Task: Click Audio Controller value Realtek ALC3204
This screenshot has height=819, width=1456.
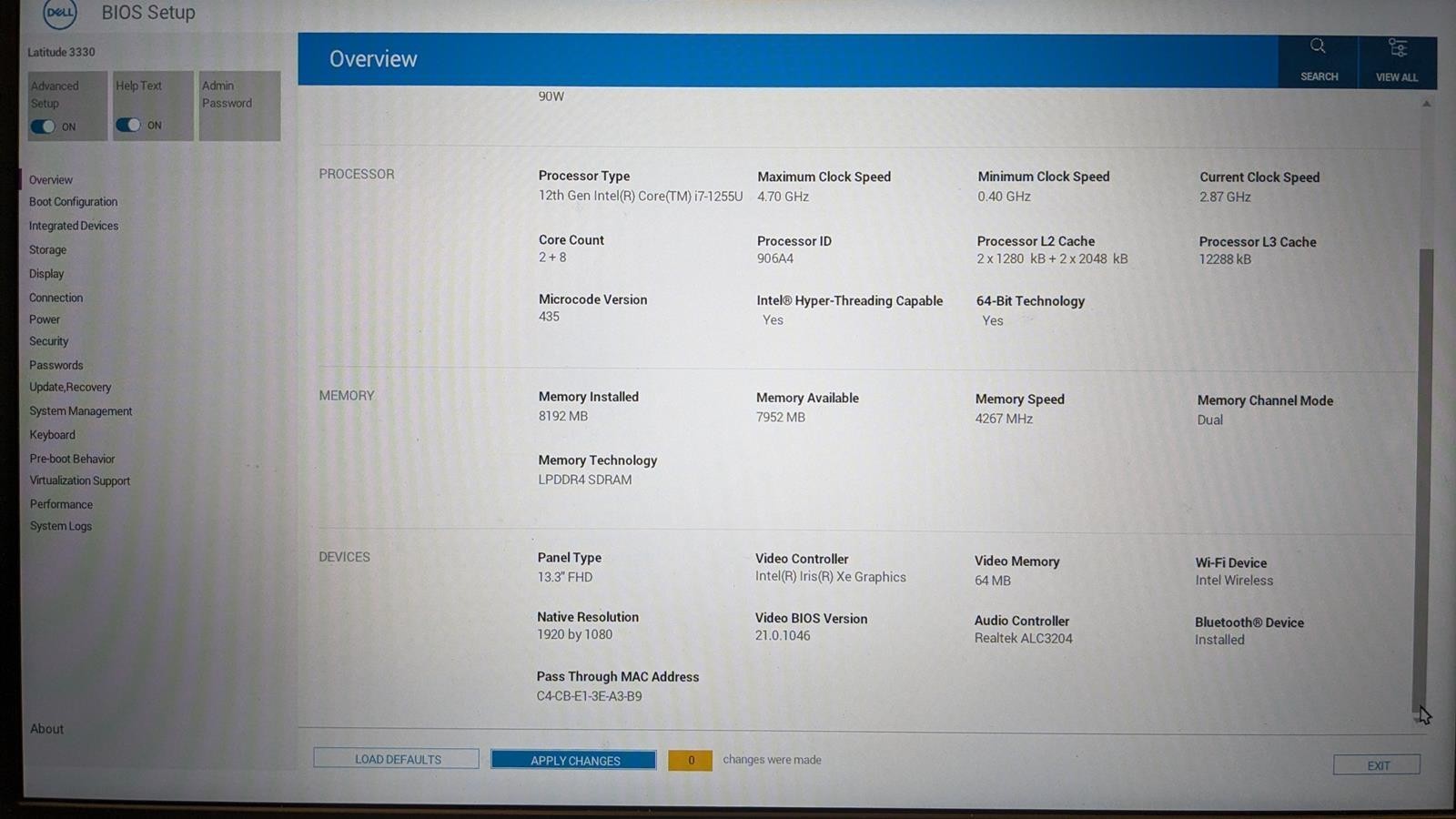Action: [x=1024, y=638]
